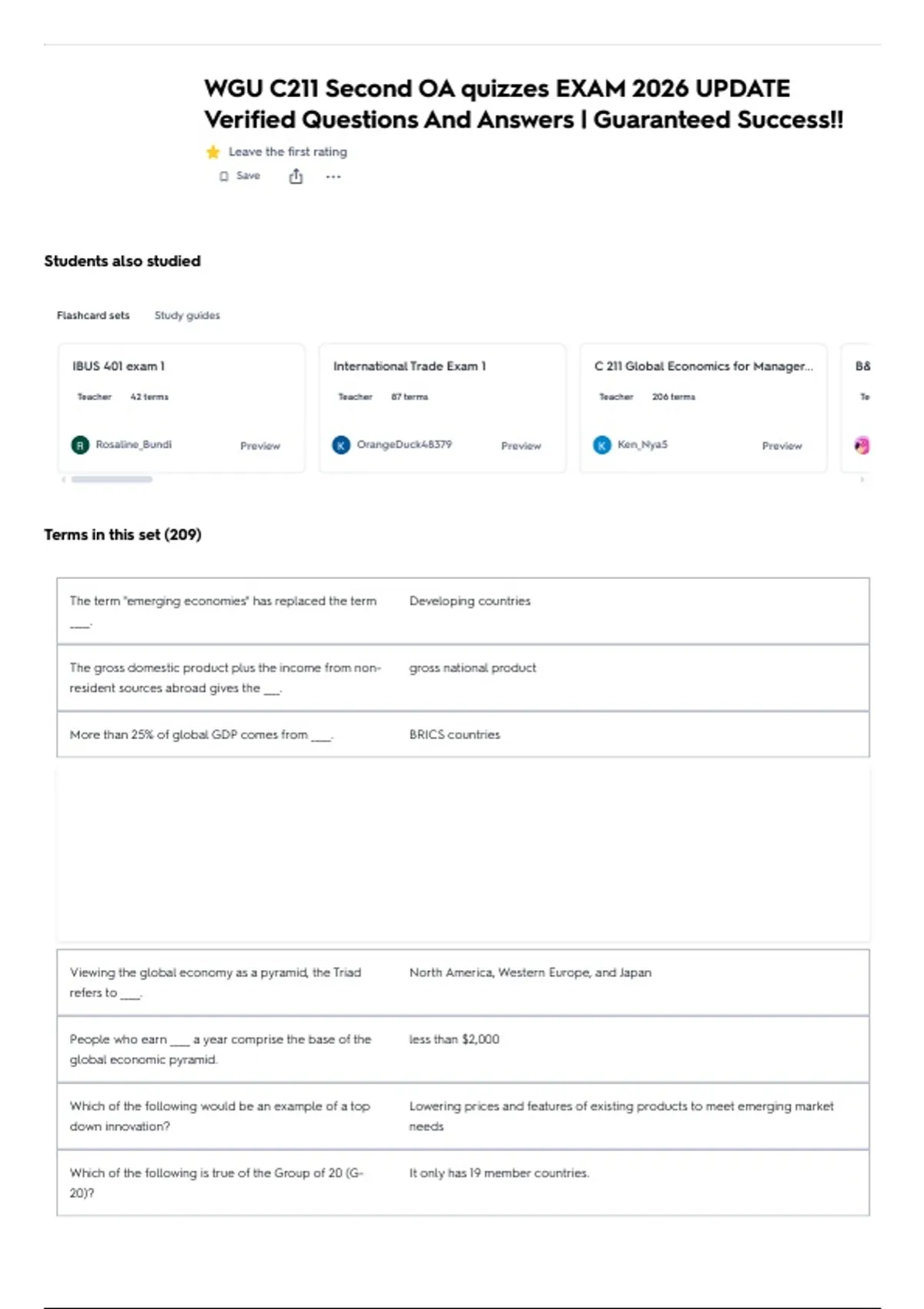Select the BRICS countries term row

pos(463,735)
